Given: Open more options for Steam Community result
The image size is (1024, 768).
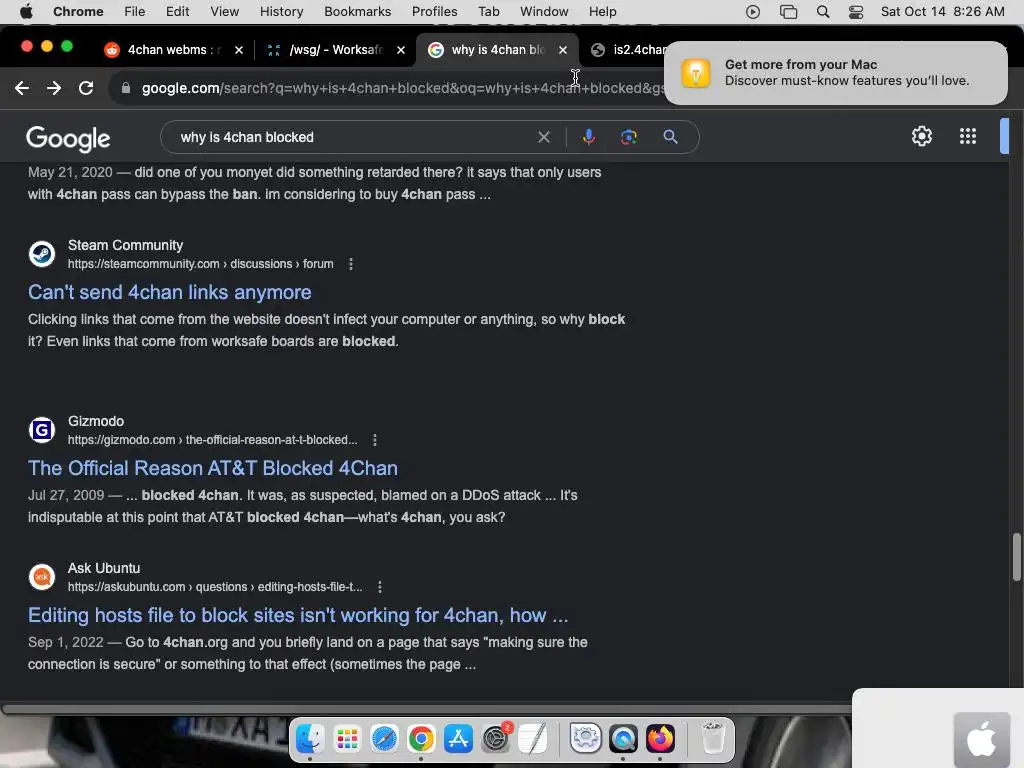Looking at the screenshot, I should [351, 264].
